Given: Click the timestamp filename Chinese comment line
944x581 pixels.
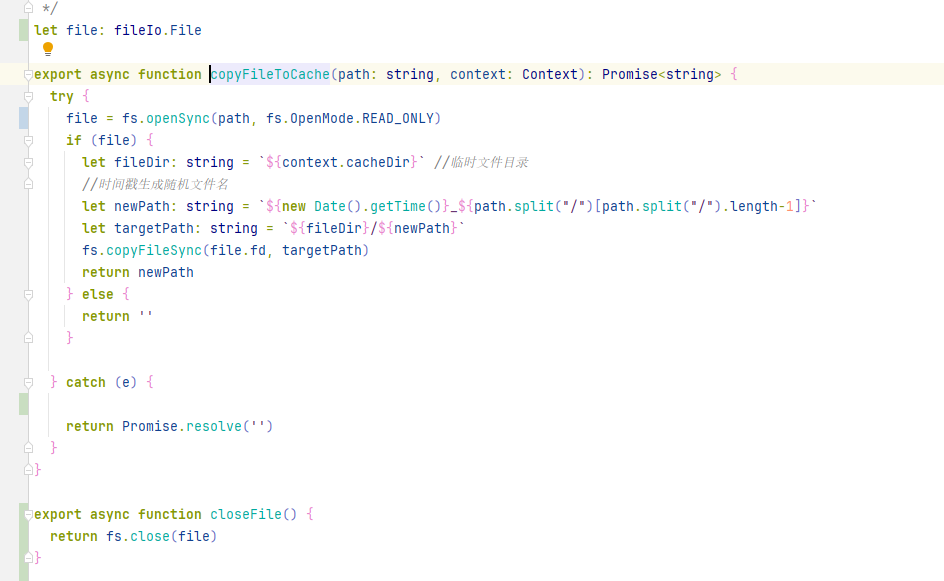Looking at the screenshot, I should point(155,184).
